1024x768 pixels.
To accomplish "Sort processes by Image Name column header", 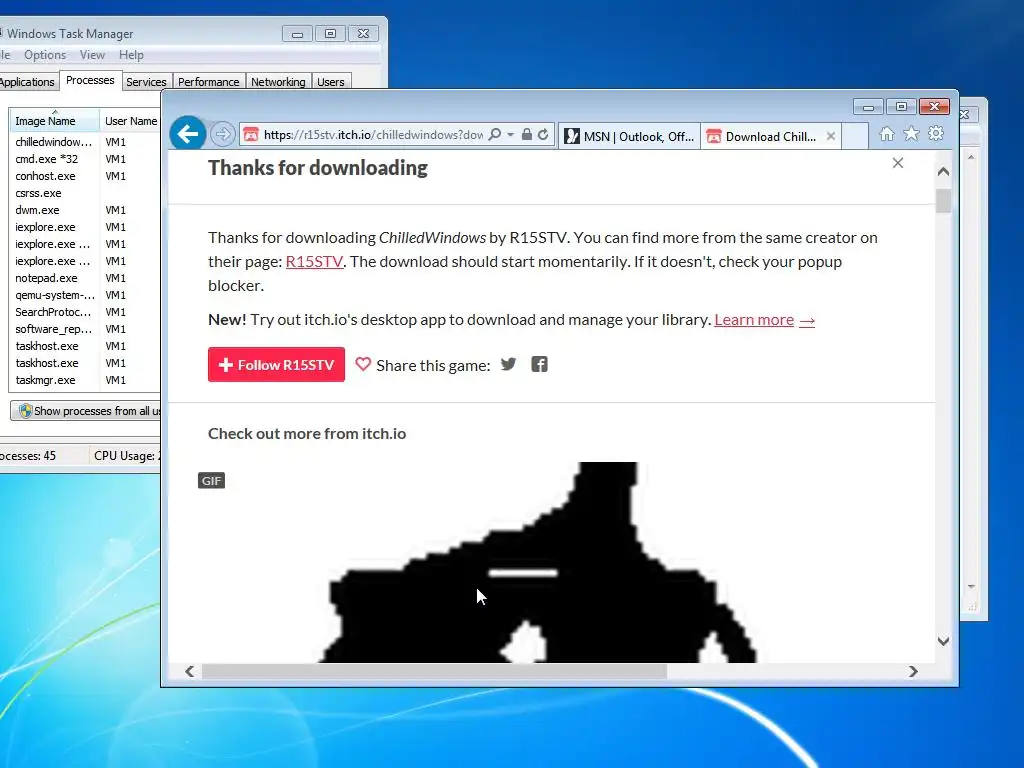I will [54, 121].
